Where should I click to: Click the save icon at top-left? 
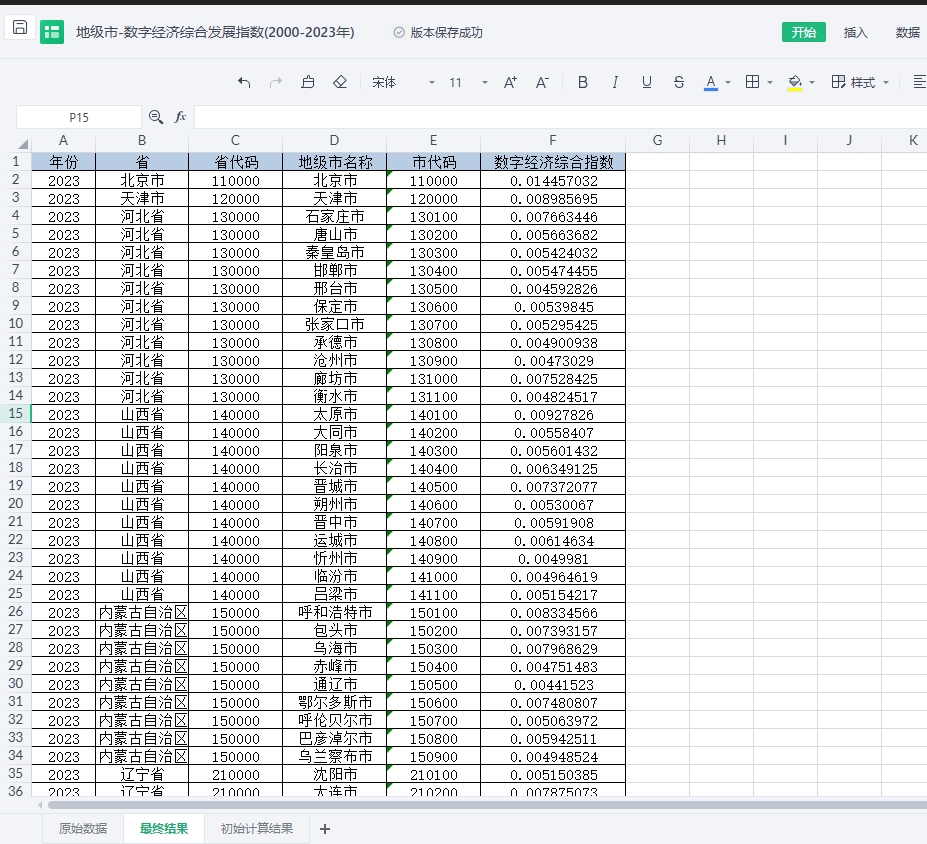(19, 29)
